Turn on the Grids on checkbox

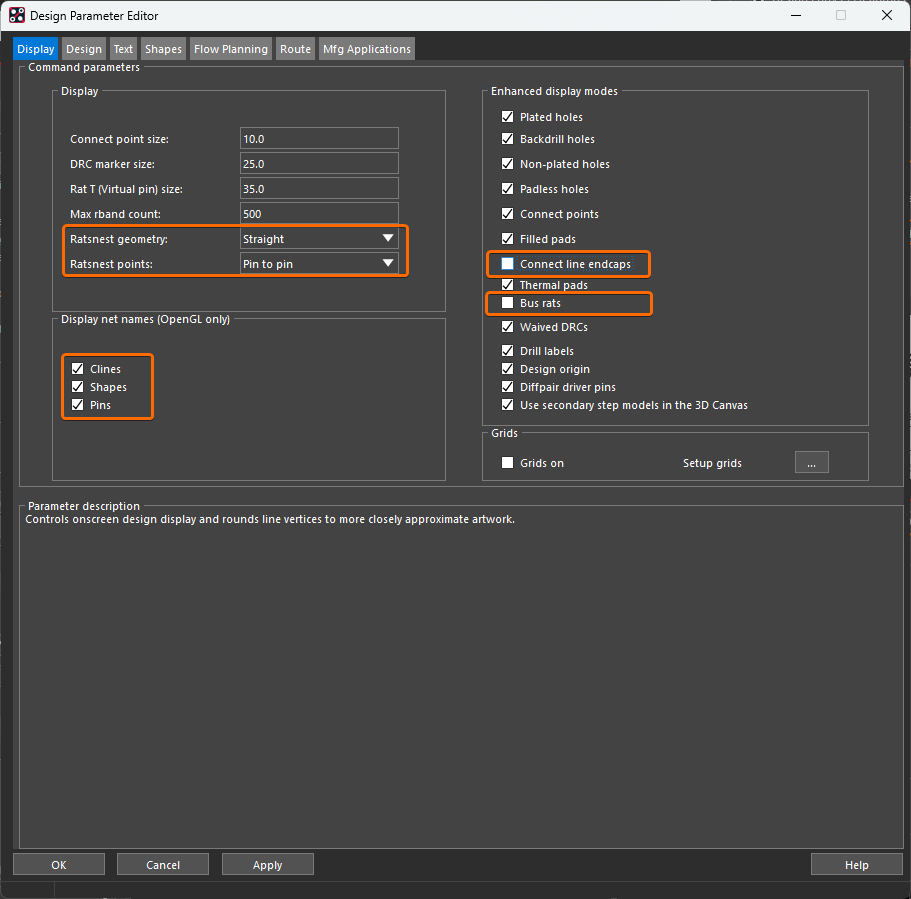pyautogui.click(x=508, y=463)
